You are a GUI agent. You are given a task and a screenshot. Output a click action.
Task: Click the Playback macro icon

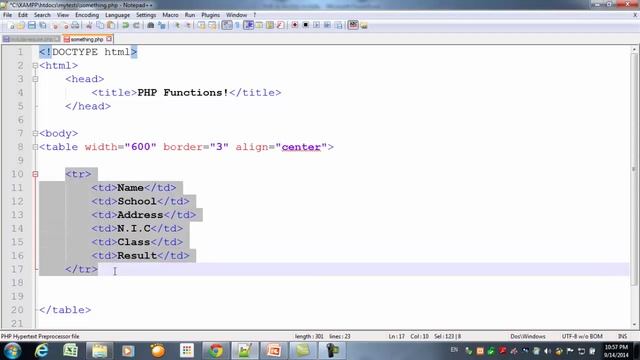point(316,25)
